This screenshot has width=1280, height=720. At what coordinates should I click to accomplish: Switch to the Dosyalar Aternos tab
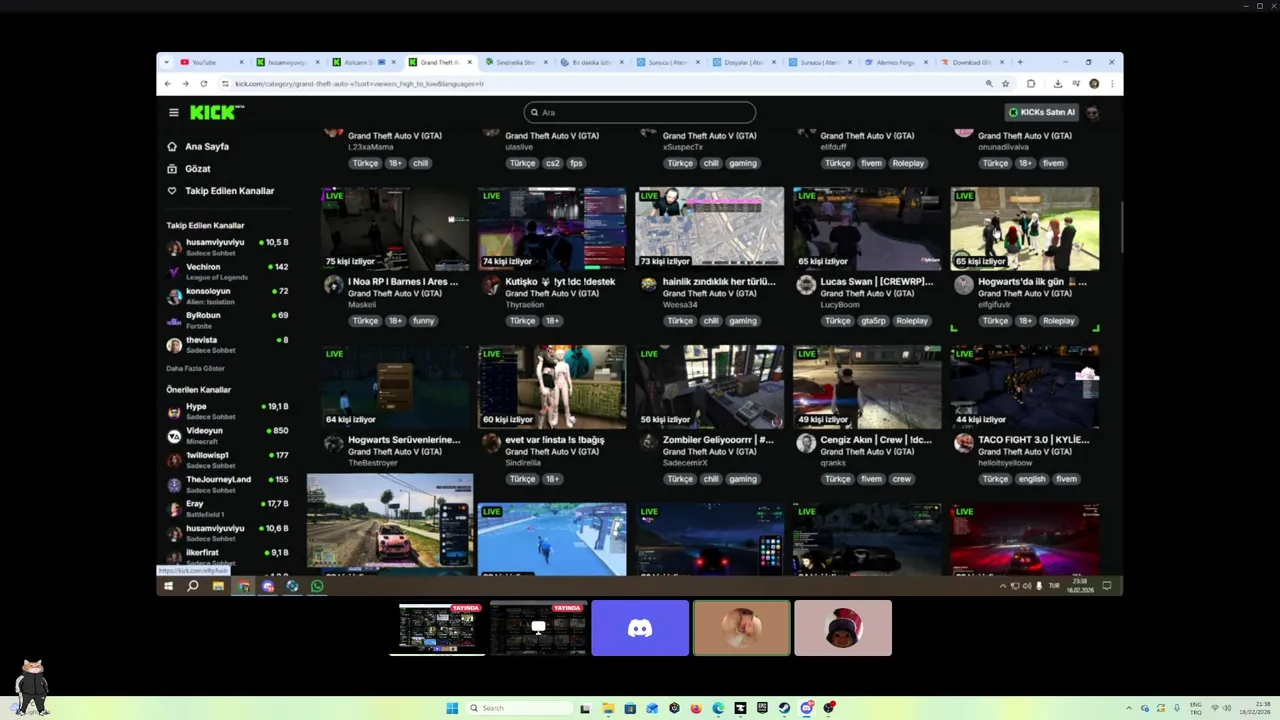(x=743, y=62)
